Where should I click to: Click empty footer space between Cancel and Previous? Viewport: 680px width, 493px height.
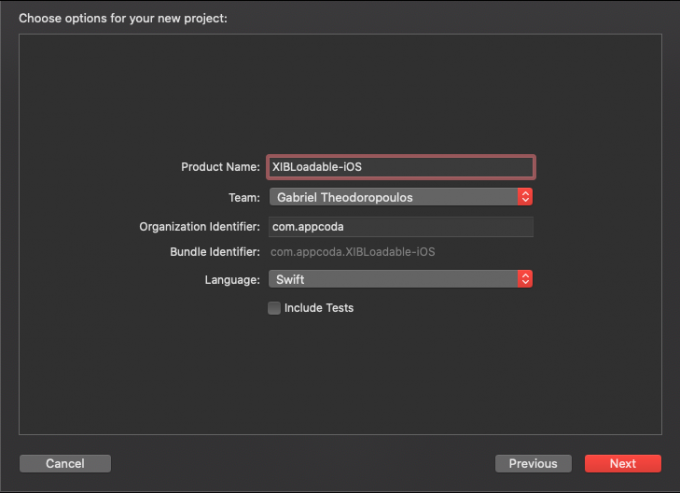300,463
